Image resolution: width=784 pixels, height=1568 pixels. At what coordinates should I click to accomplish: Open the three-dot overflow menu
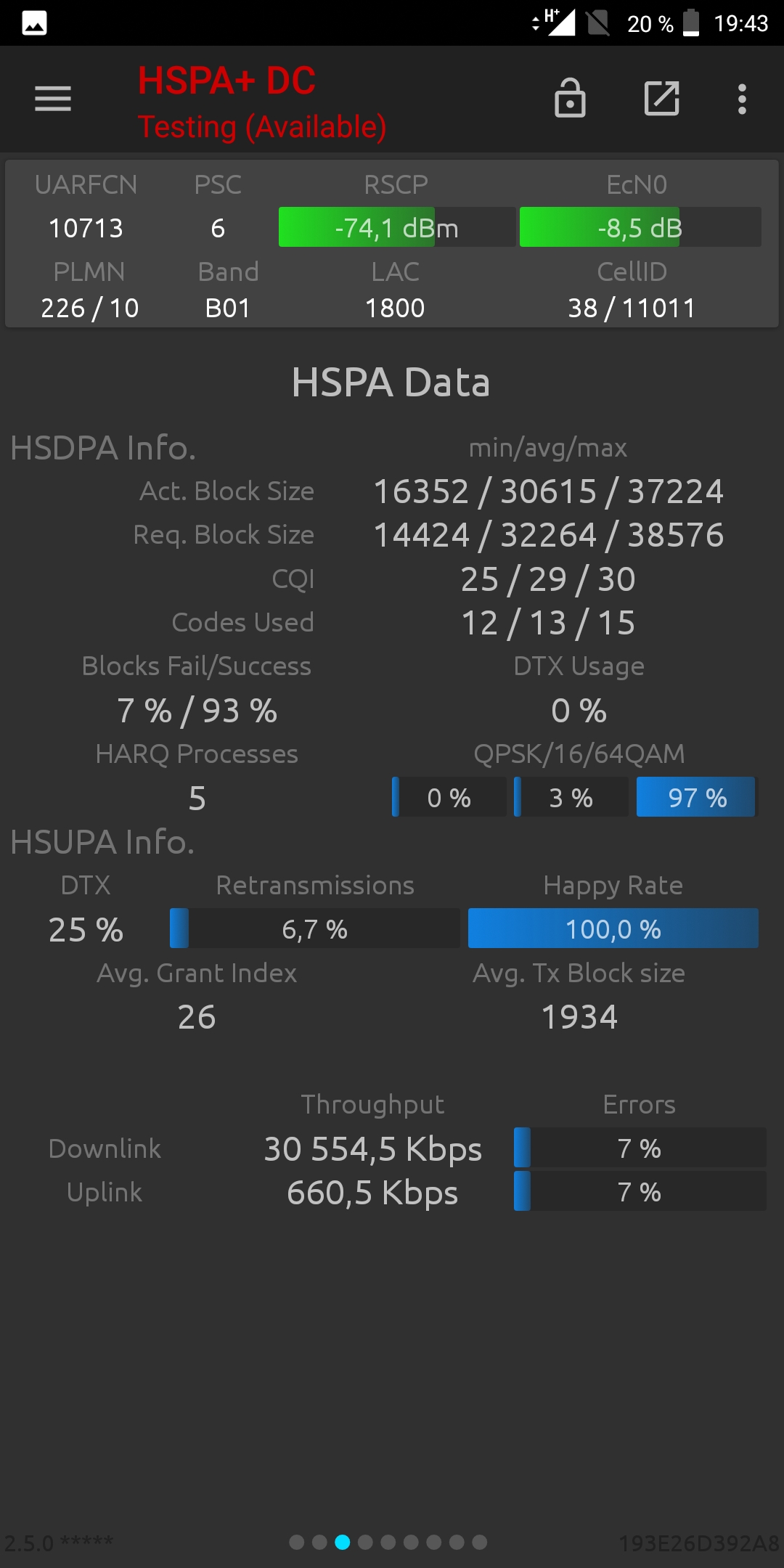click(x=742, y=99)
